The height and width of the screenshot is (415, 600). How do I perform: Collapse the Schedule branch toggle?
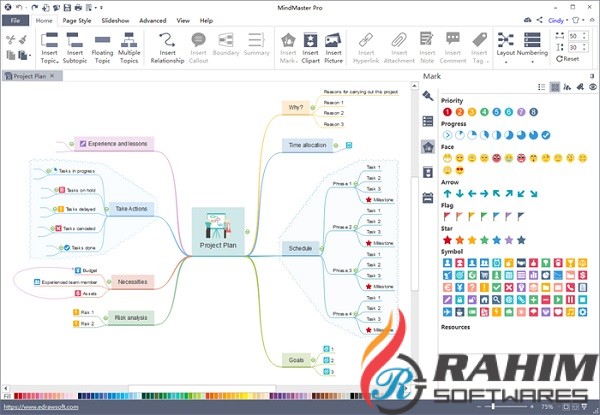pos(322,249)
